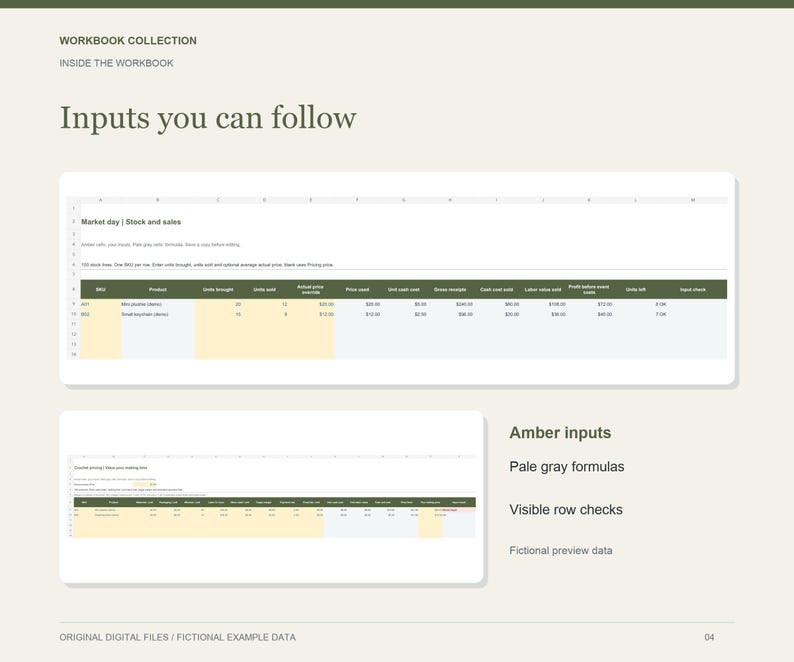Select the 'Crochet pricing' title in lower preview

tap(111, 468)
